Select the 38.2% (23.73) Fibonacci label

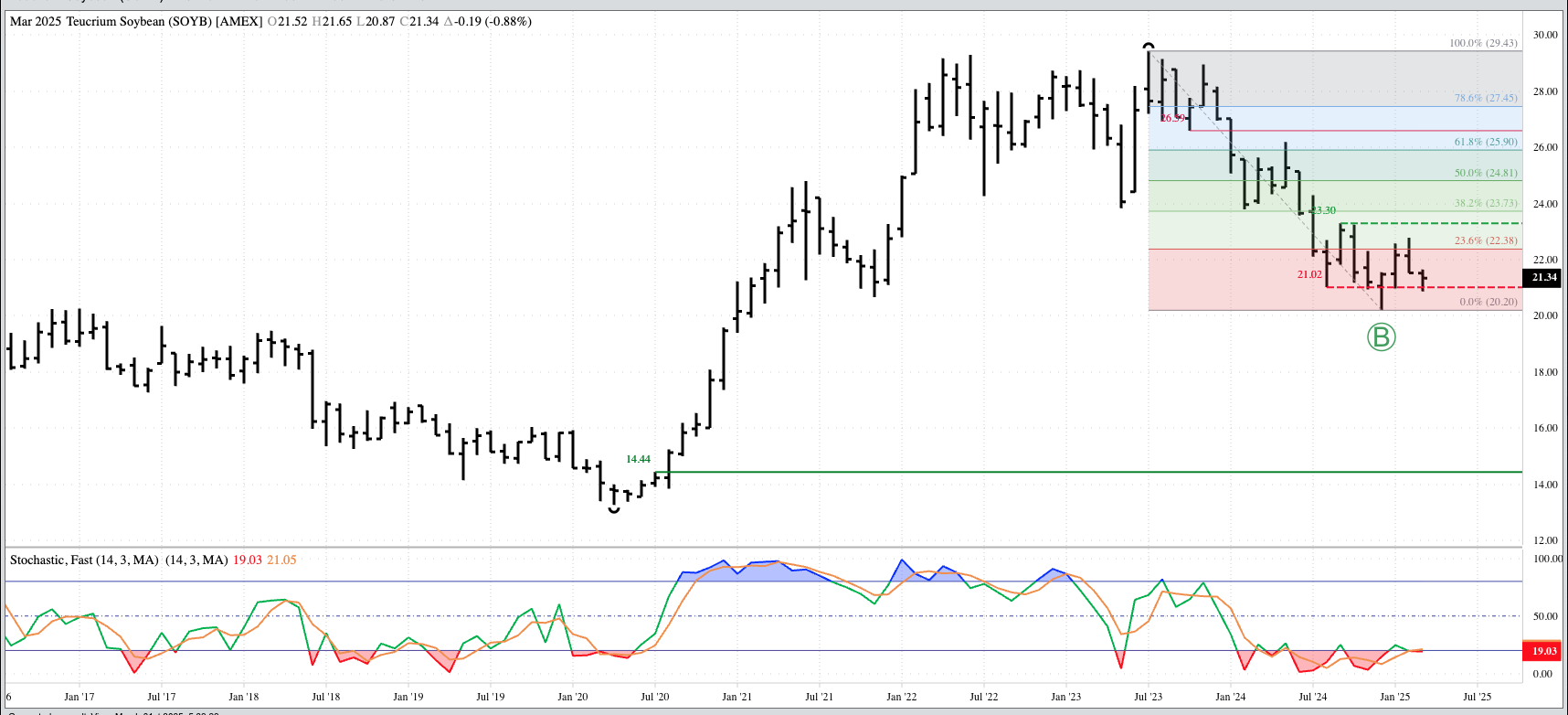click(x=1486, y=204)
